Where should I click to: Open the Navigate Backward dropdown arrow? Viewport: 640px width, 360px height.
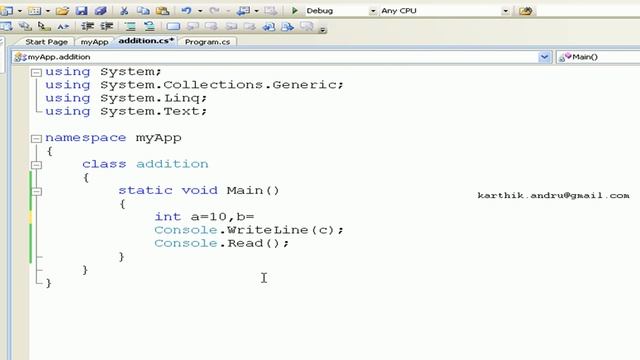(x=256, y=11)
